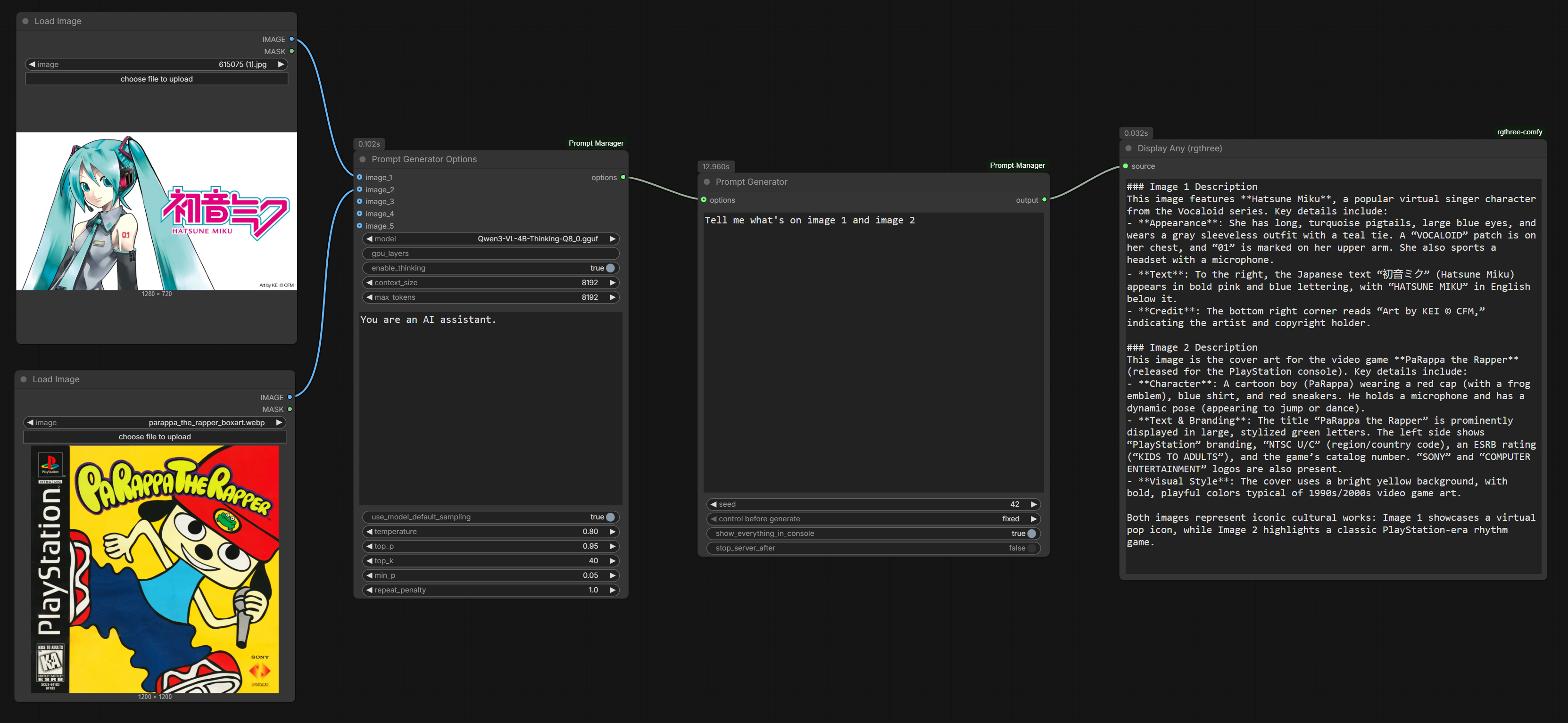Click the system prompt text field

(x=490, y=408)
